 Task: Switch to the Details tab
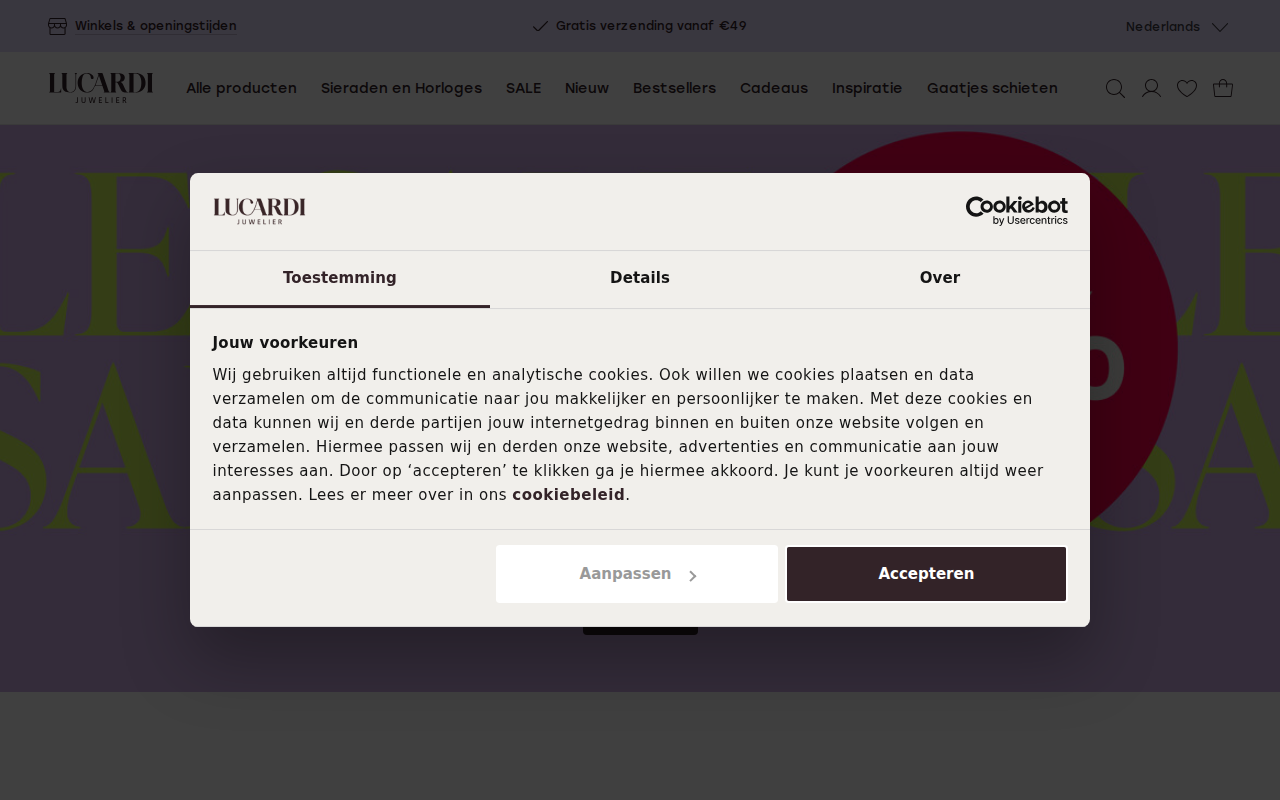pyautogui.click(x=640, y=278)
